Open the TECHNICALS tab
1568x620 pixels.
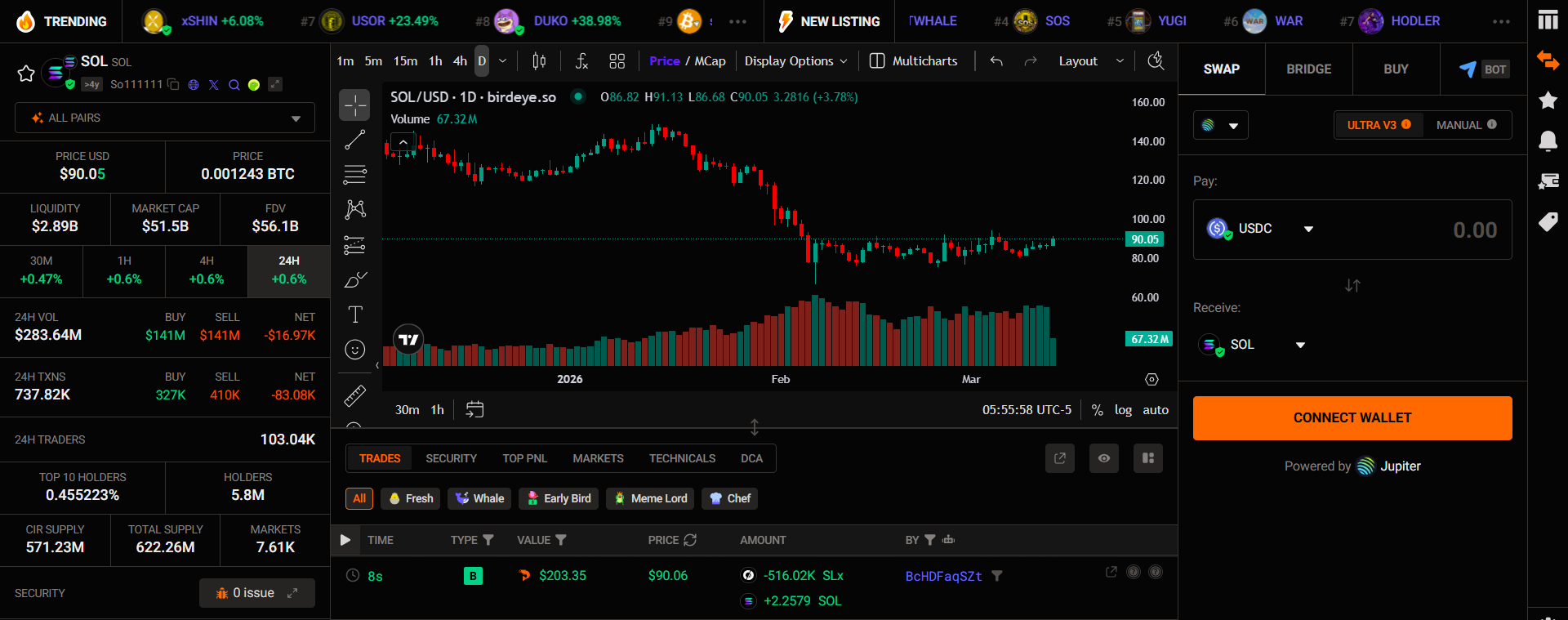click(683, 458)
